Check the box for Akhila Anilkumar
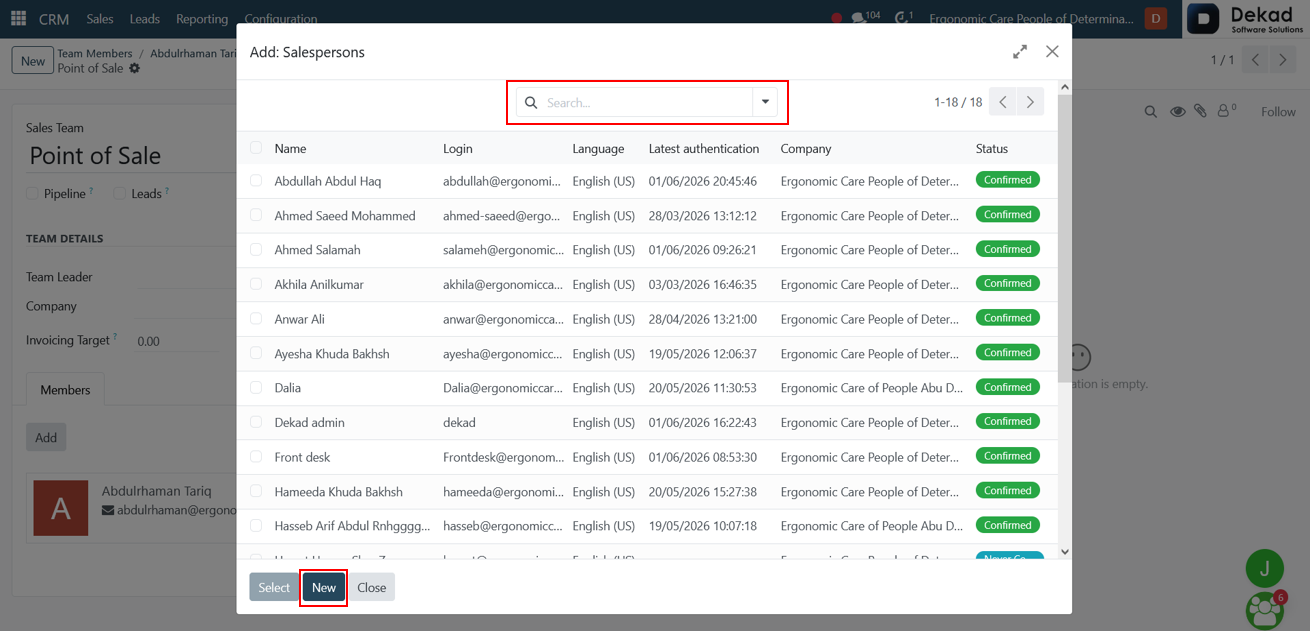Screen dimensions: 1310x631 (x=256, y=284)
